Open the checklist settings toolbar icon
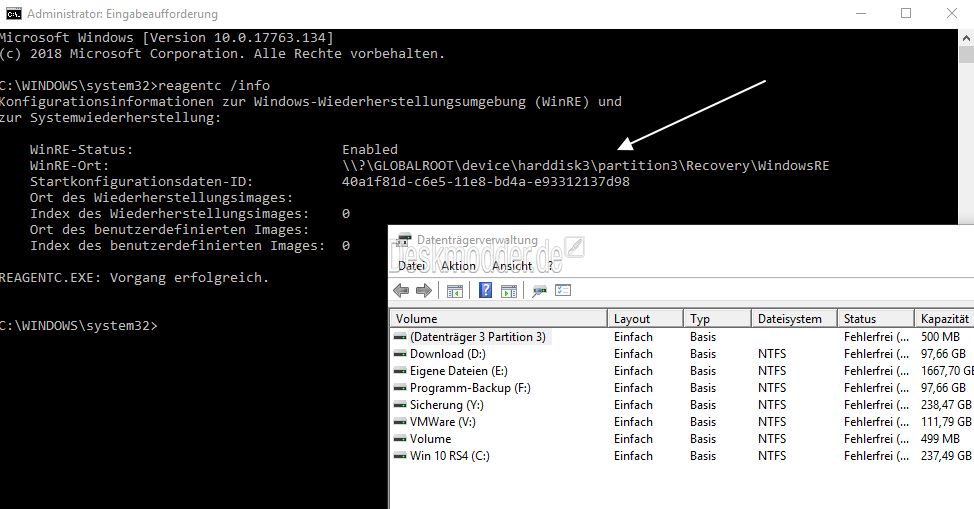The width and height of the screenshot is (974, 509). click(x=563, y=290)
